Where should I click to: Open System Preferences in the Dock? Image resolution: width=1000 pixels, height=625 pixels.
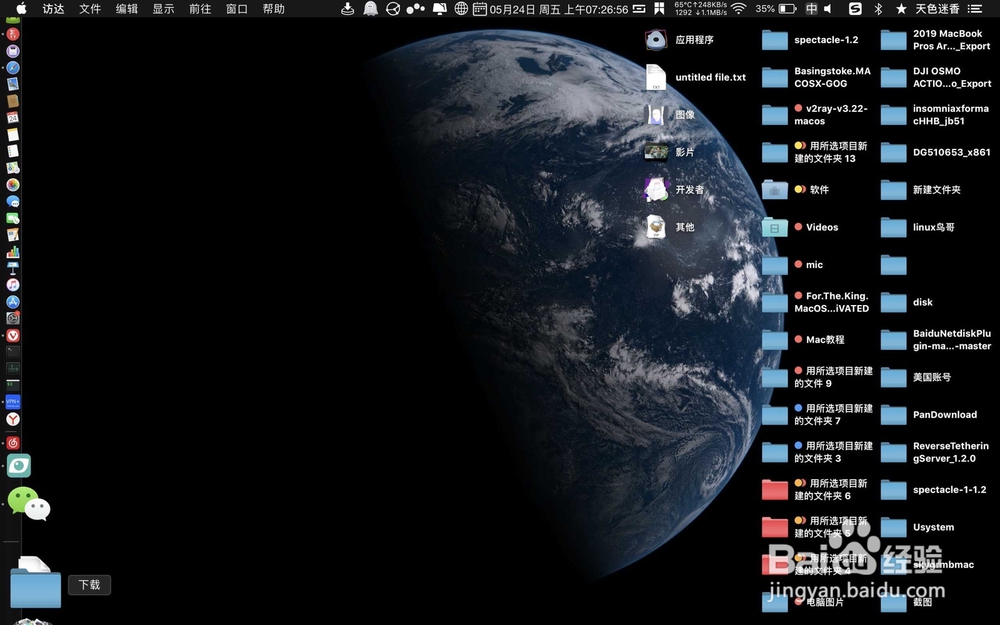13,318
